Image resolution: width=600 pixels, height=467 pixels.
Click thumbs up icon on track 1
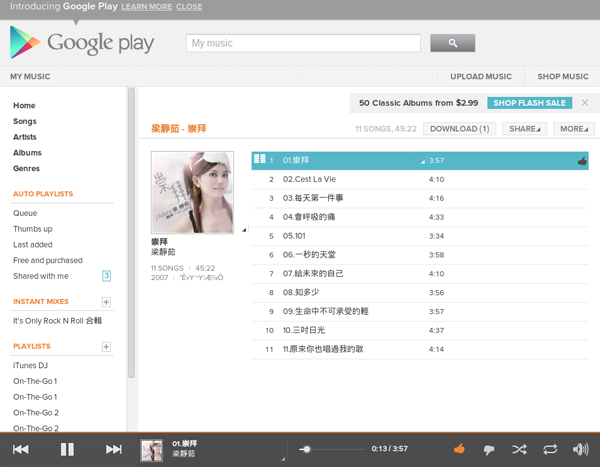click(x=582, y=161)
